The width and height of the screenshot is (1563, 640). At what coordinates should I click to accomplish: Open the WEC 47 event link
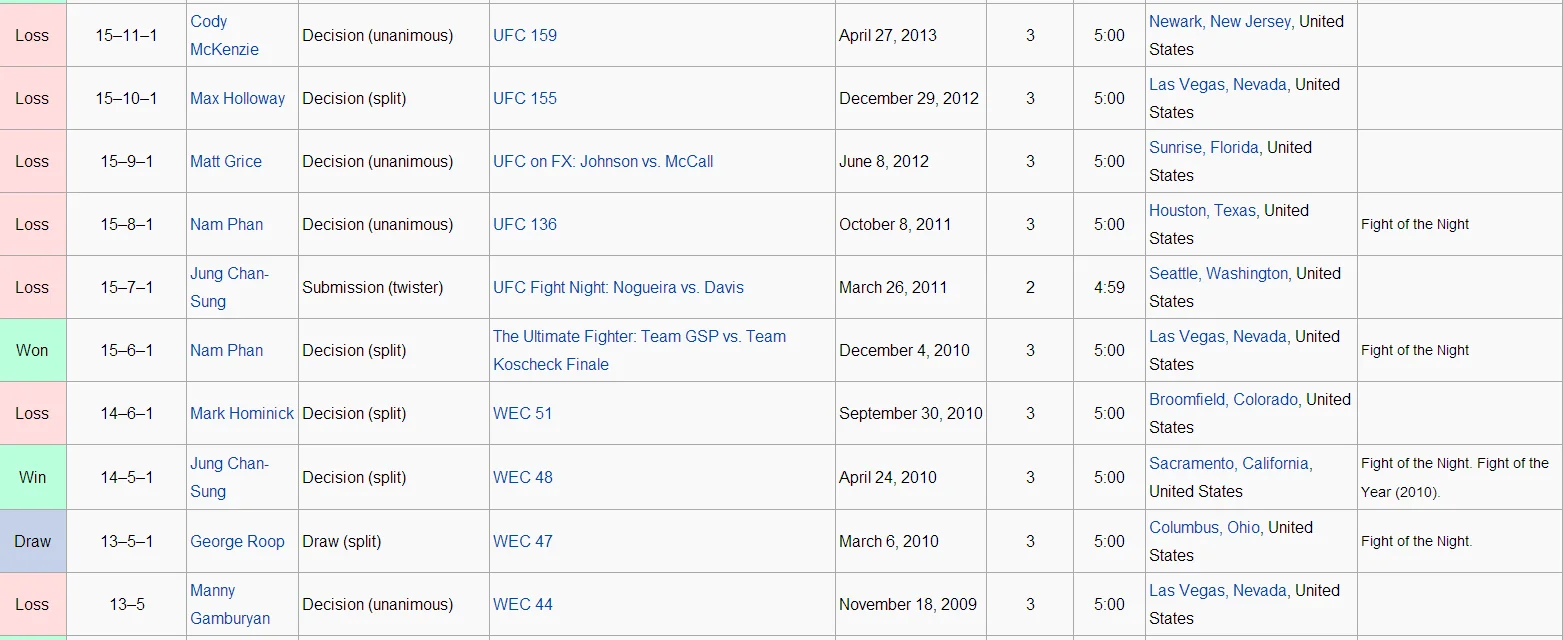pyautogui.click(x=522, y=541)
